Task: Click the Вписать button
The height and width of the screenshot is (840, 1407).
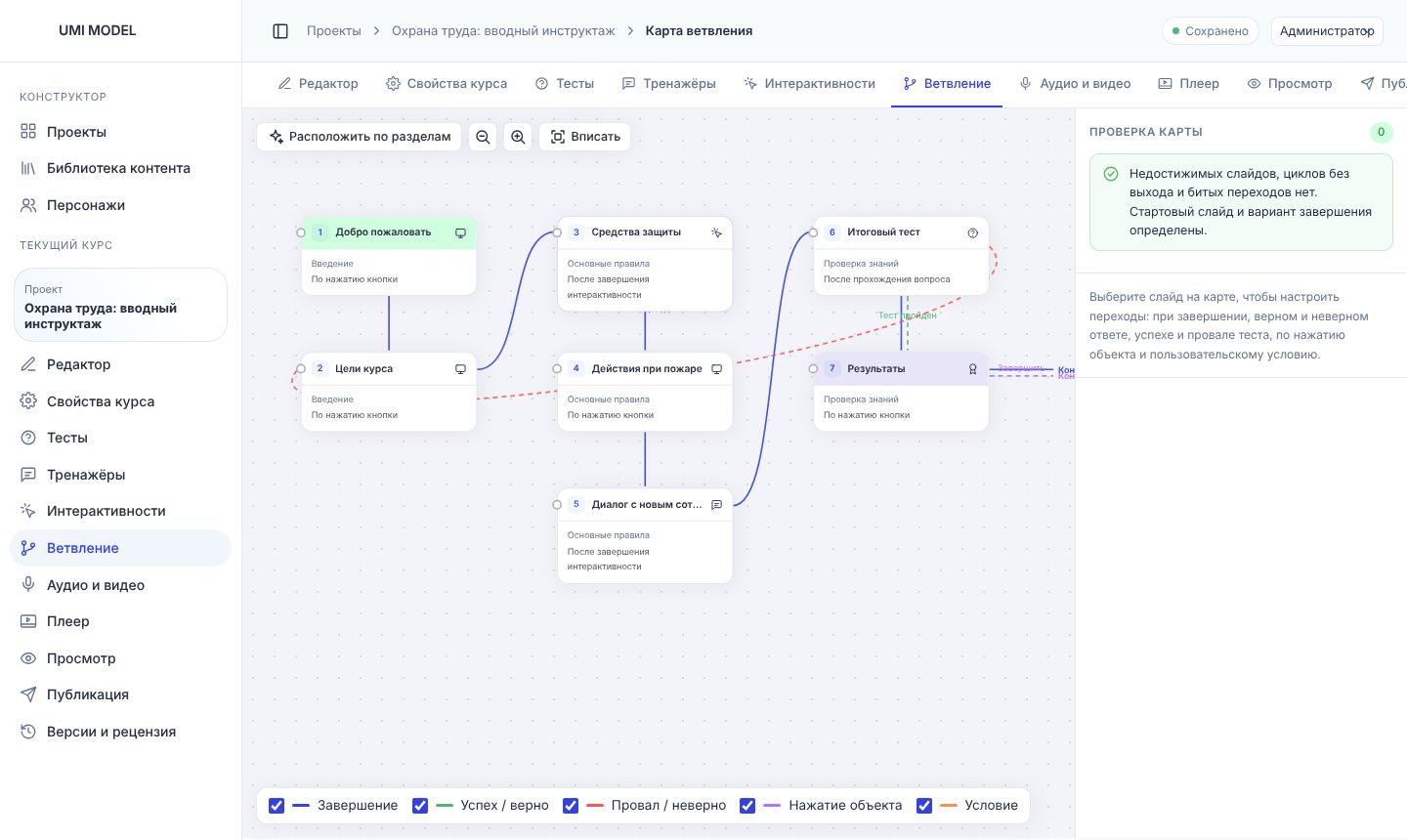Action: [585, 137]
